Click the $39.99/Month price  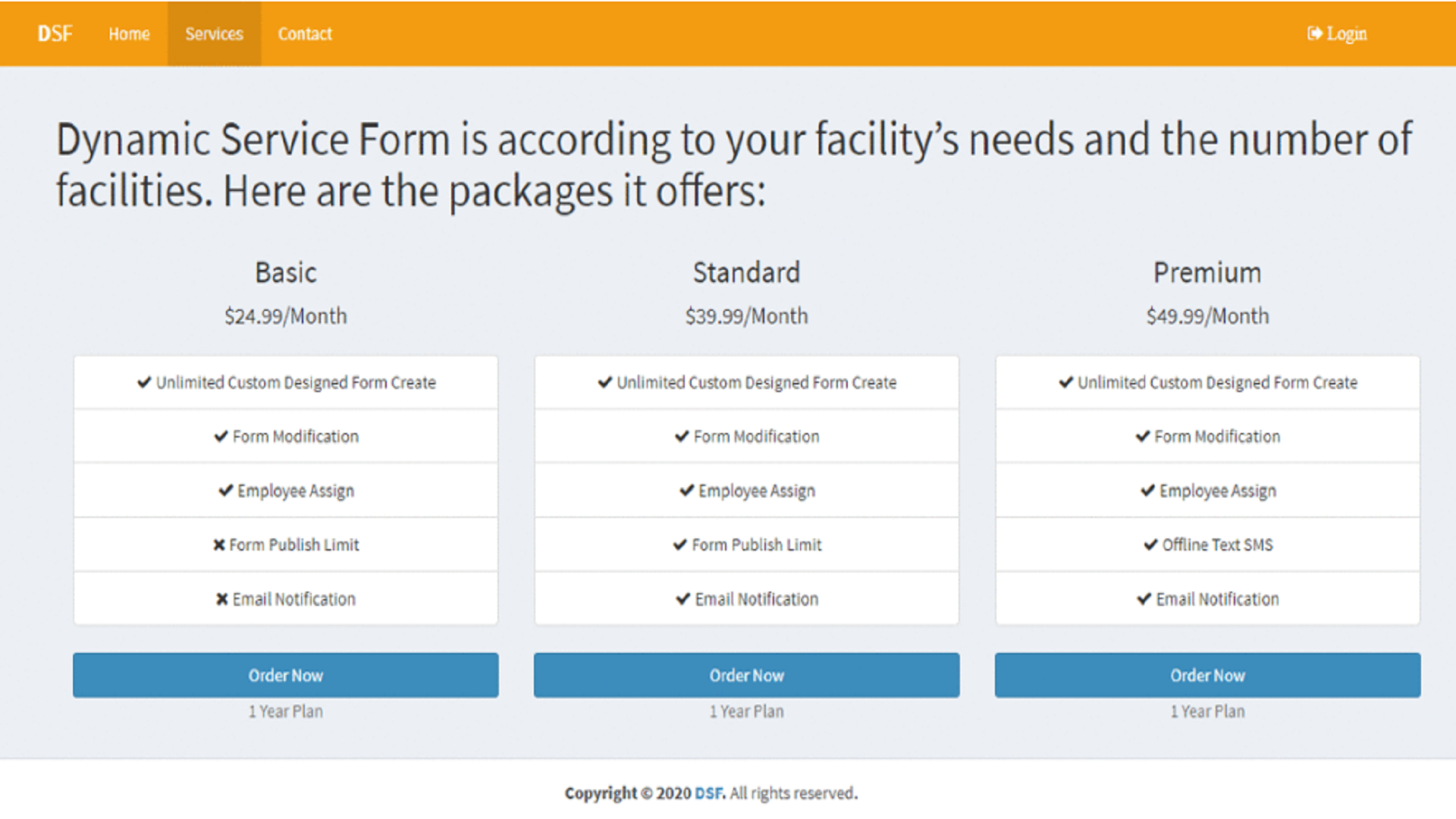coord(747,316)
